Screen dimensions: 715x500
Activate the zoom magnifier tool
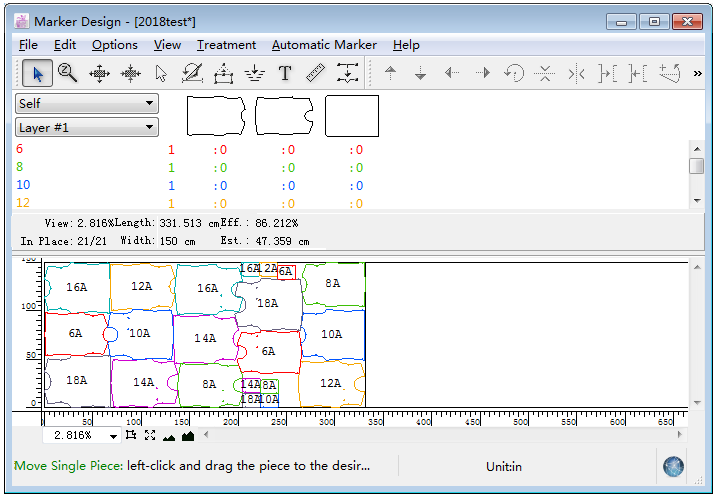(x=68, y=73)
